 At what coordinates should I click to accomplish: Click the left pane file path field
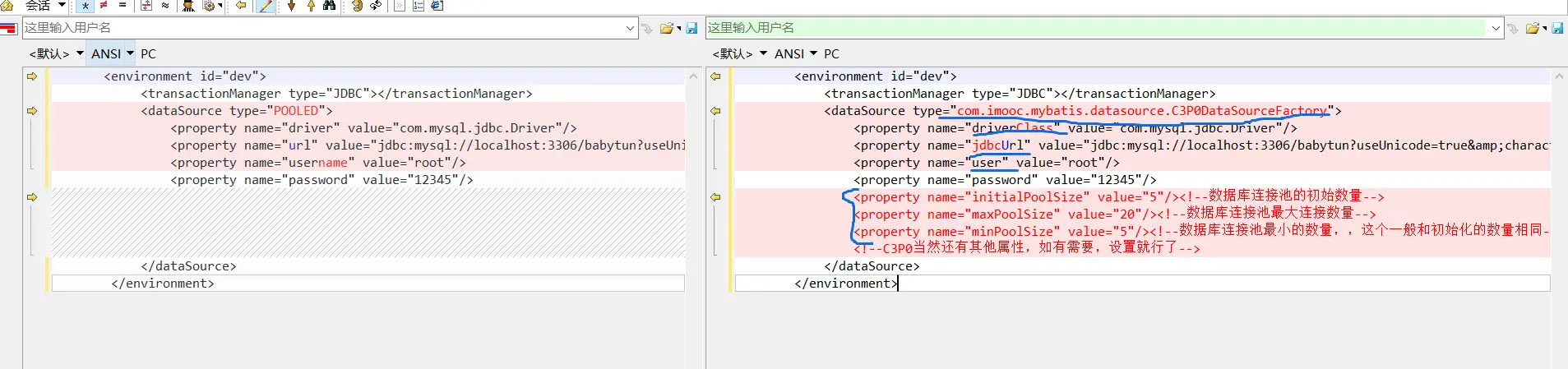coord(321,28)
